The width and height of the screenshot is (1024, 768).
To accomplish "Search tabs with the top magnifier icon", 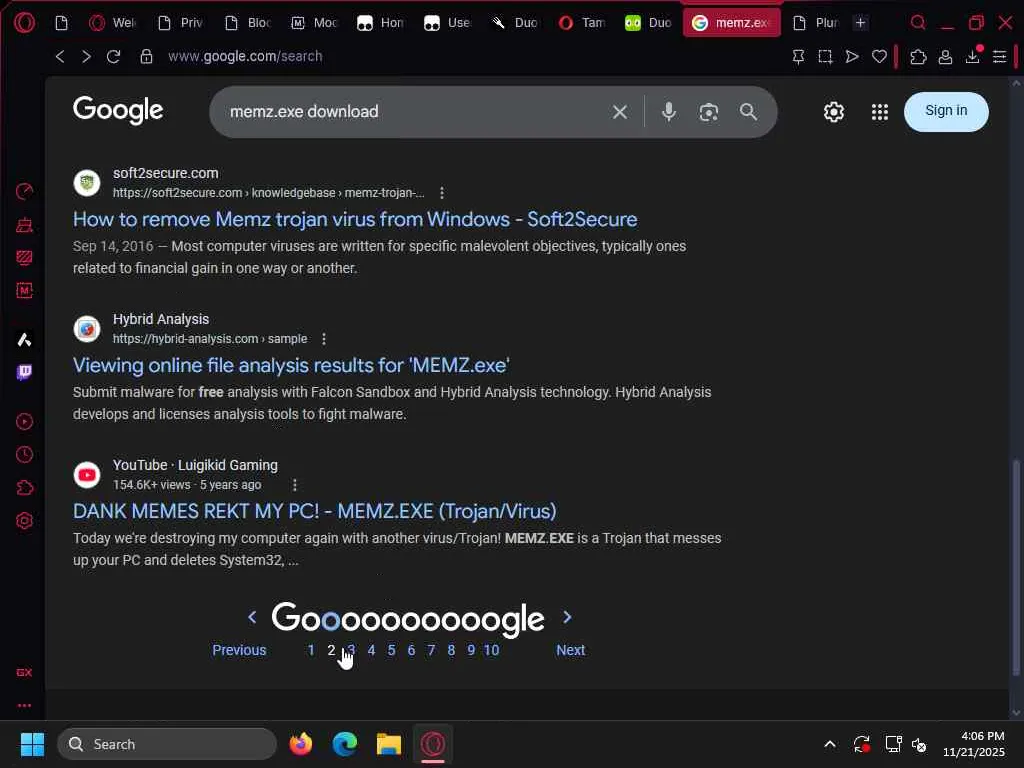I will pyautogui.click(x=918, y=23).
